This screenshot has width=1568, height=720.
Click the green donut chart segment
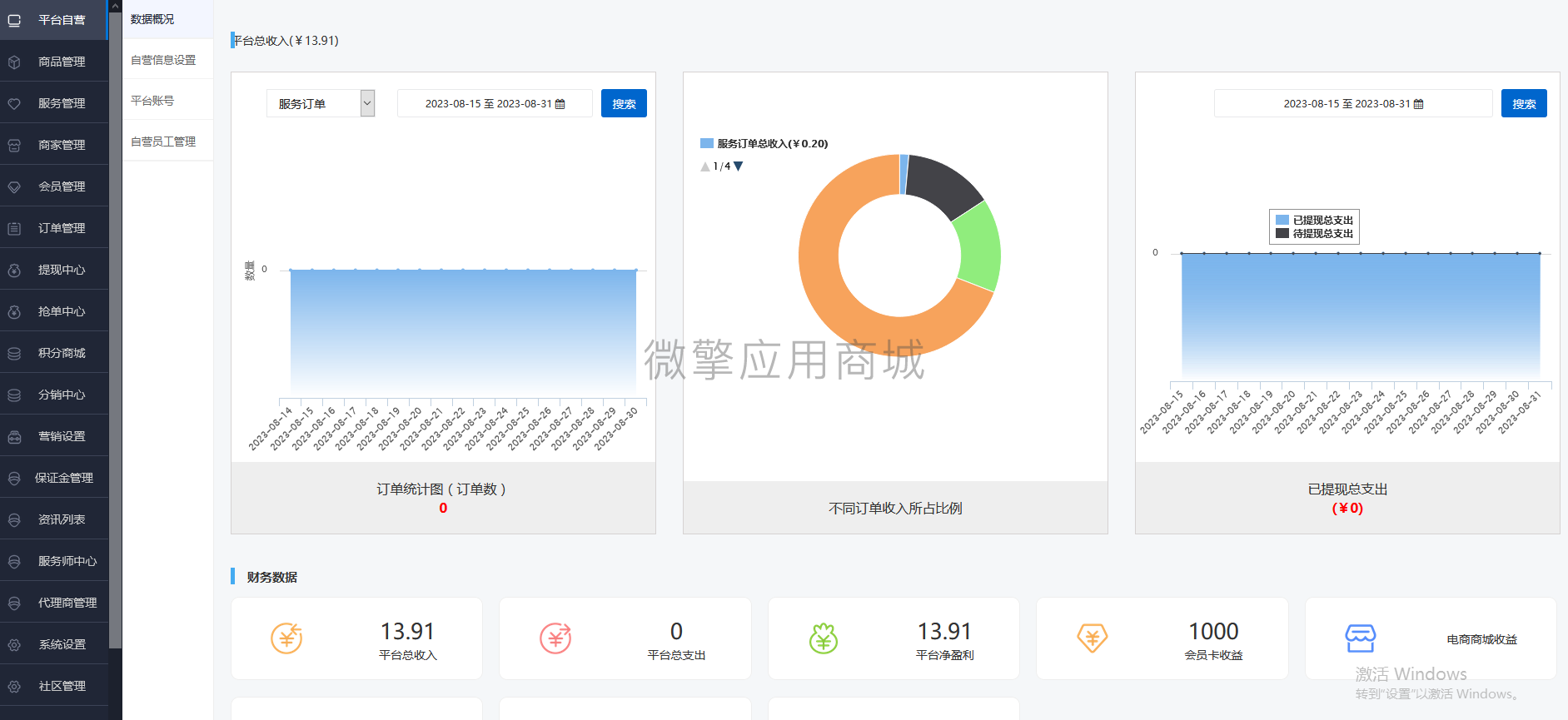(978, 246)
